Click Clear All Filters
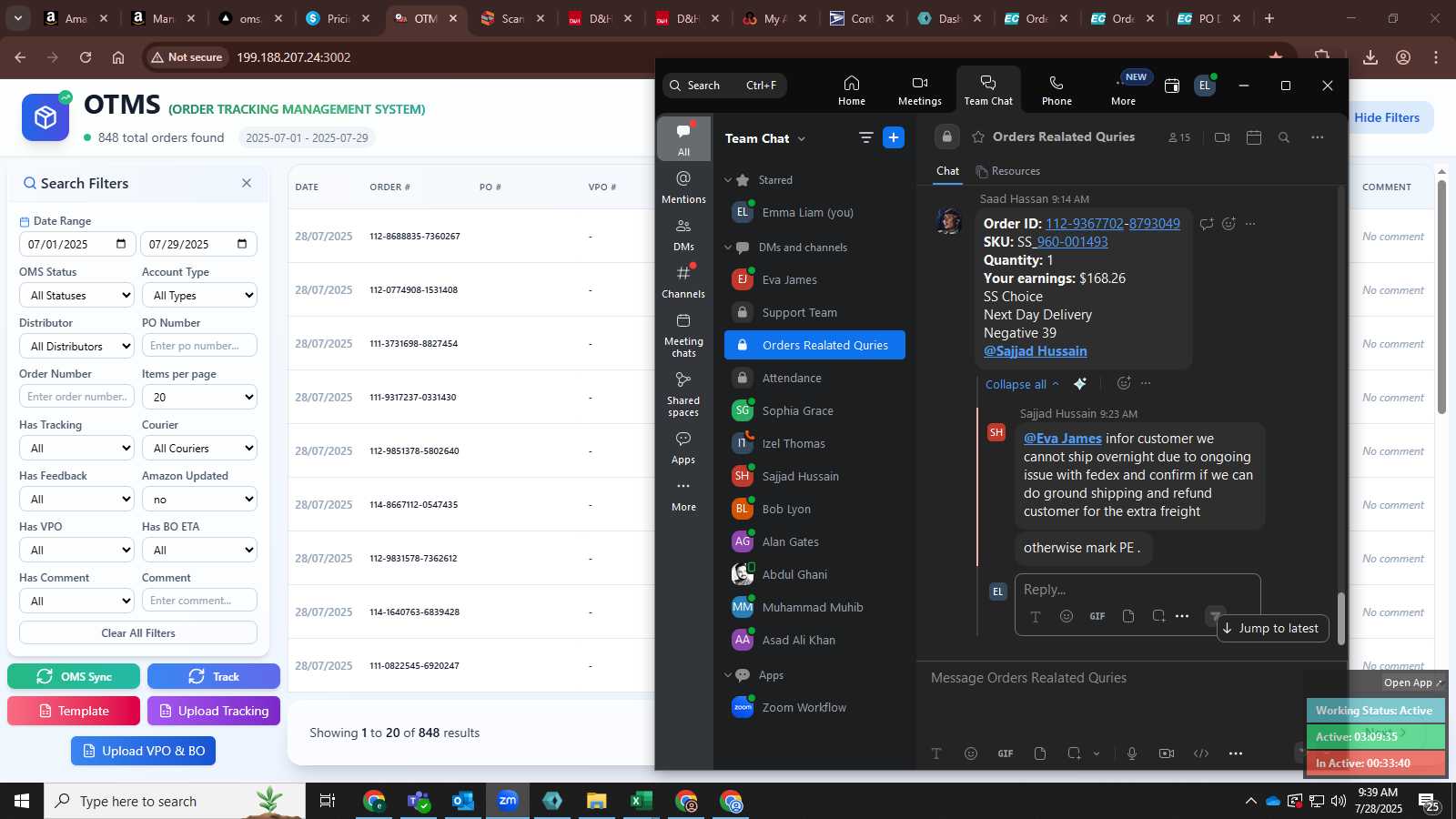The image size is (1456, 819). tap(138, 632)
